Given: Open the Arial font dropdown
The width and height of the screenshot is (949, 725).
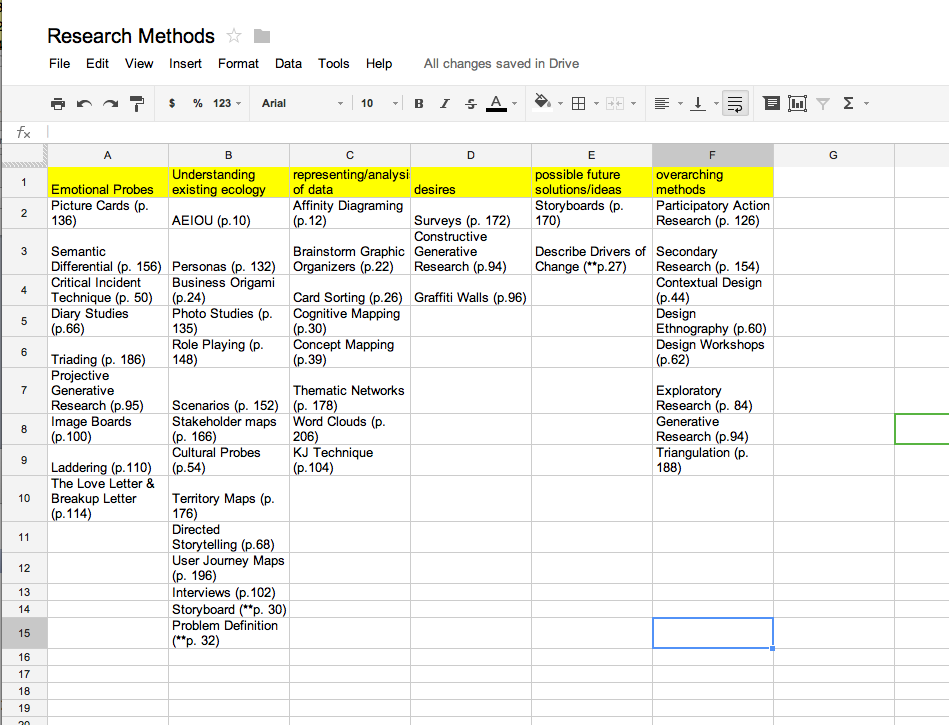Looking at the screenshot, I should pyautogui.click(x=302, y=103).
